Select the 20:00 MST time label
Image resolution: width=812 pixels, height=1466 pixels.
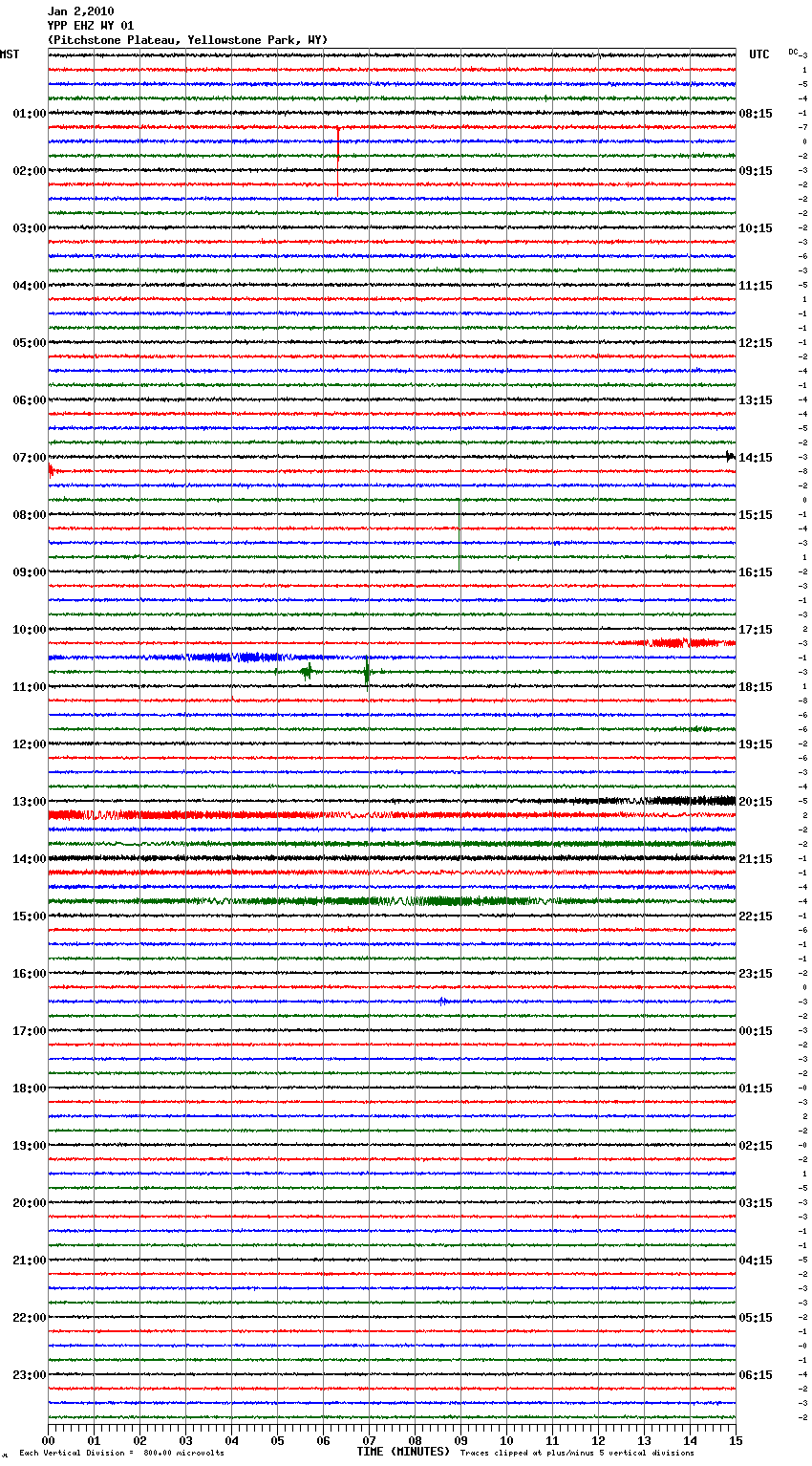pos(30,1203)
